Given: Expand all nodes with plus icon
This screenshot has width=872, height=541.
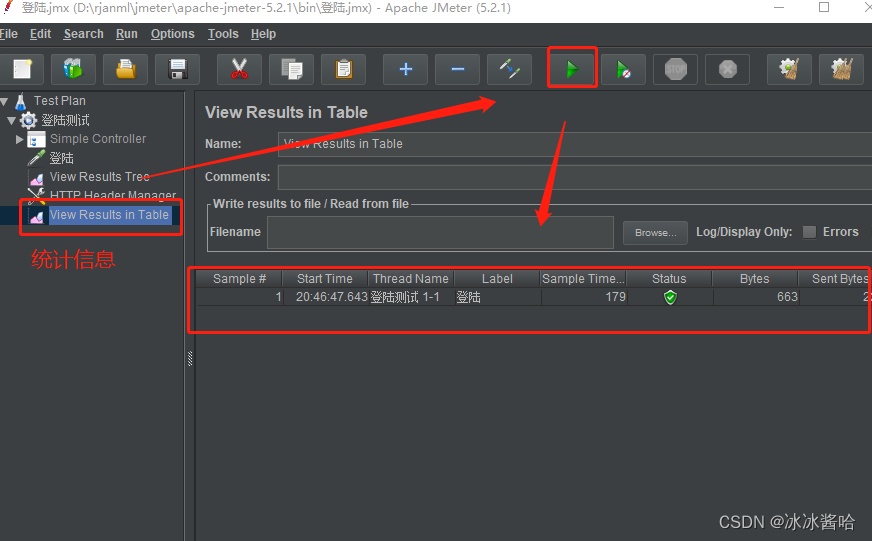Looking at the screenshot, I should coord(405,70).
